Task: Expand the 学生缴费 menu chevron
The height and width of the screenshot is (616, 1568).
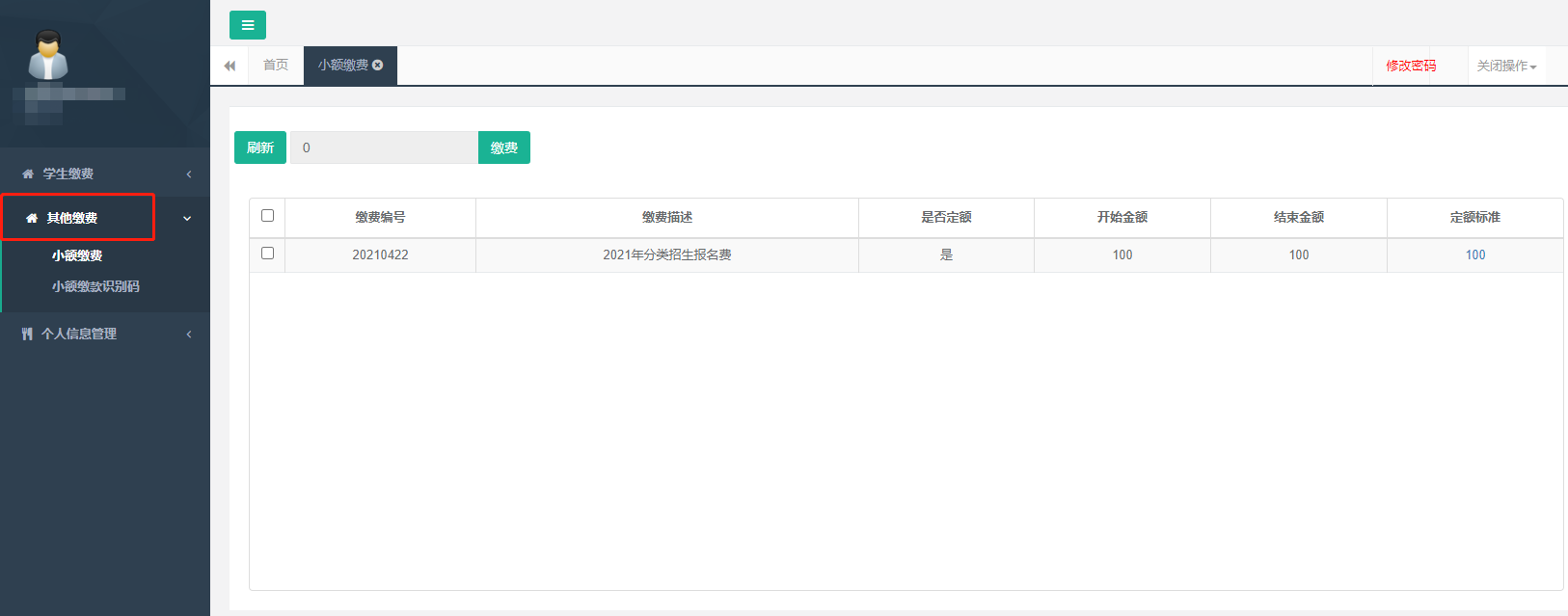Action: pos(189,174)
